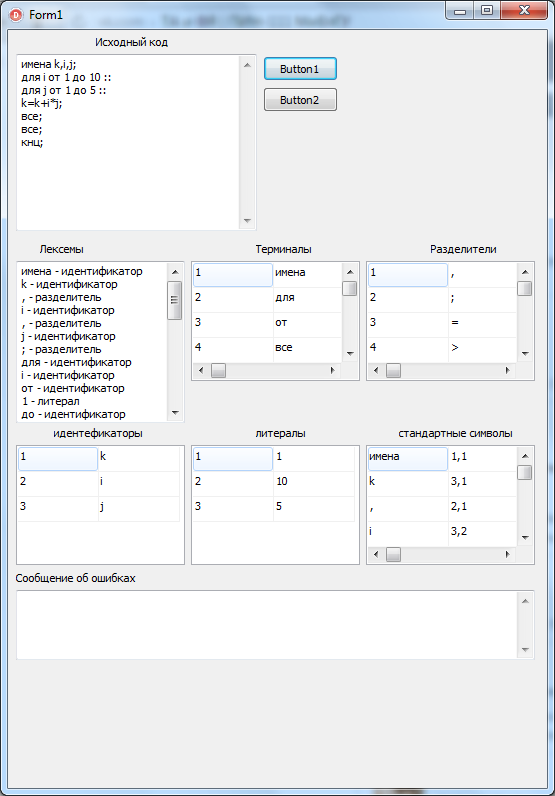555x796 pixels.
Task: Select the 'все' cell in Терминалы grid
Action: [308, 348]
